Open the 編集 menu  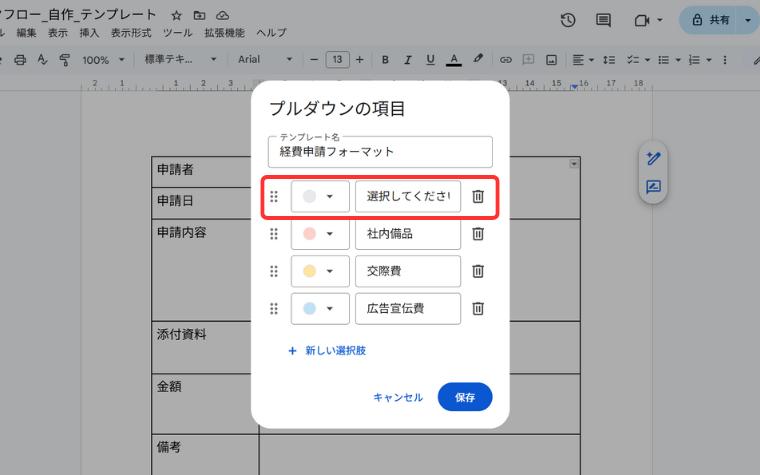click(26, 33)
